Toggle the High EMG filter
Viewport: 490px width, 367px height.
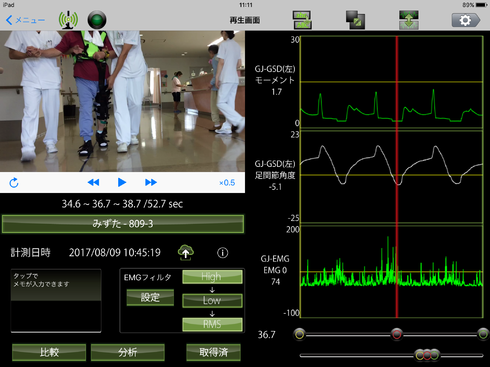212,277
